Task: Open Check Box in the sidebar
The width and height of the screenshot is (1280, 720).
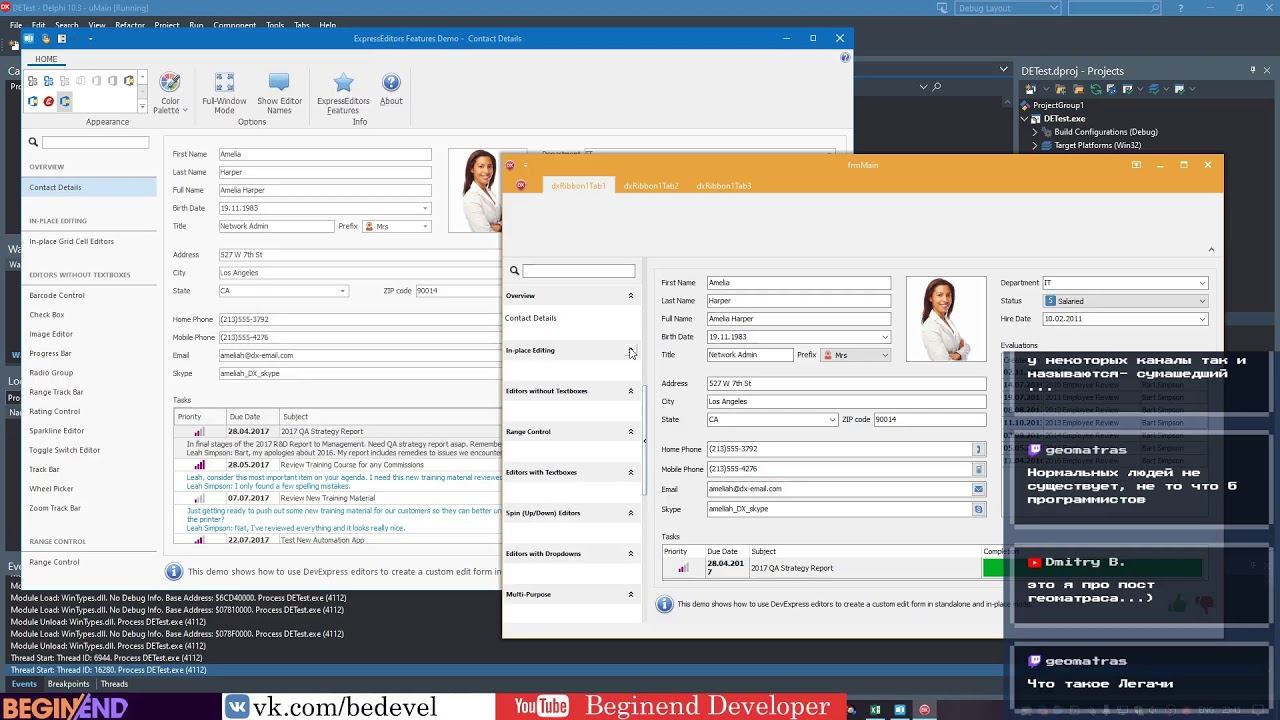Action: pyautogui.click(x=47, y=315)
